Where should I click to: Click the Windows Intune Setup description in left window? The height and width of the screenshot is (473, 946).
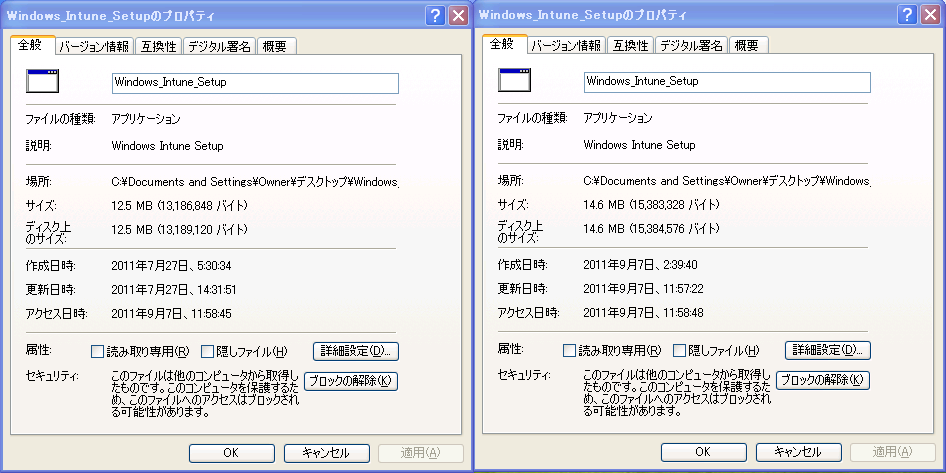(x=168, y=146)
